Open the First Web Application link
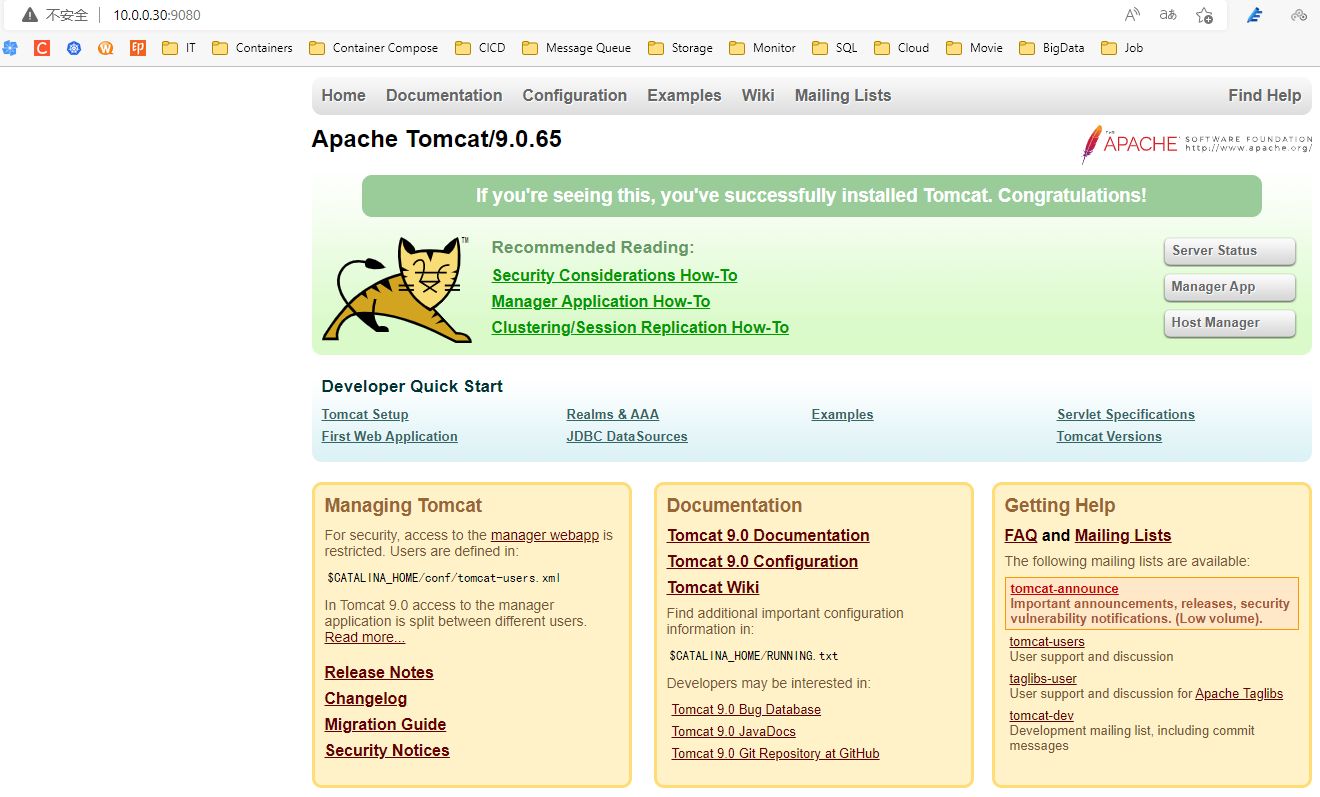 [x=390, y=436]
